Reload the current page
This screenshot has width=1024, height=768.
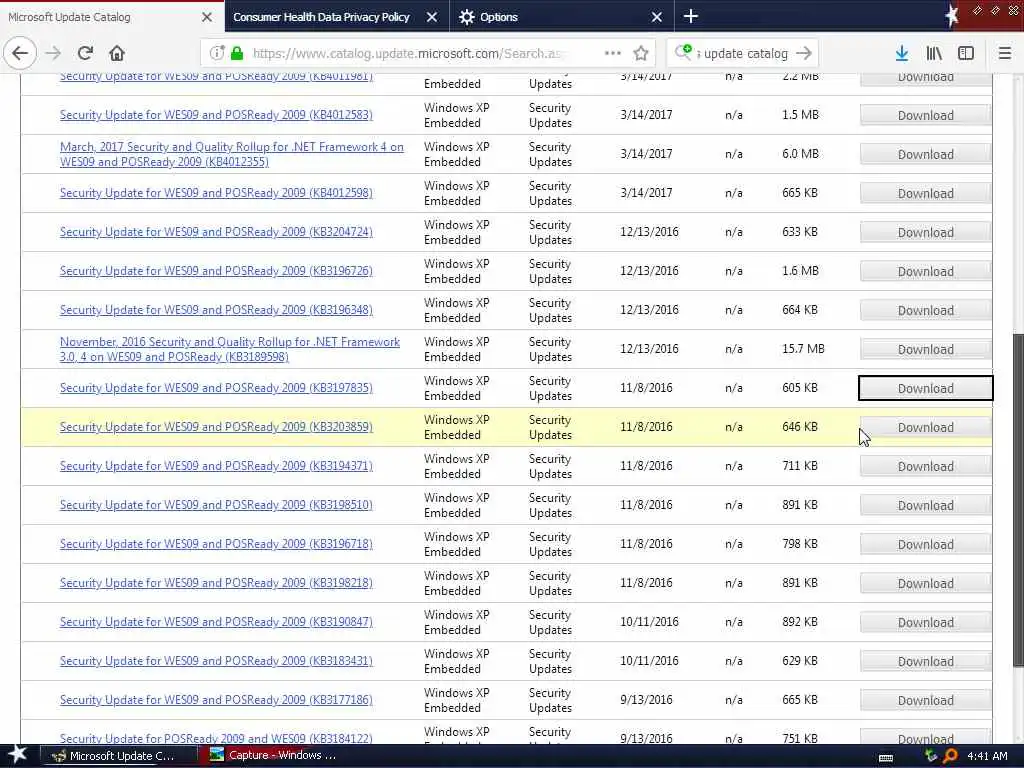coord(85,54)
